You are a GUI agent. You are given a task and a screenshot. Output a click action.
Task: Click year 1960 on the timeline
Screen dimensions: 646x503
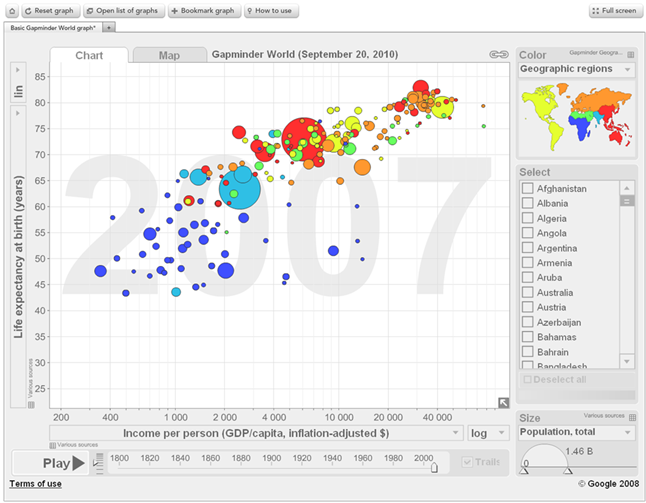coord(363,458)
